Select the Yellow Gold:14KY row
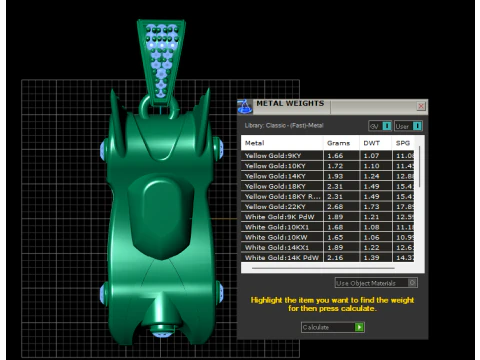 (327, 176)
